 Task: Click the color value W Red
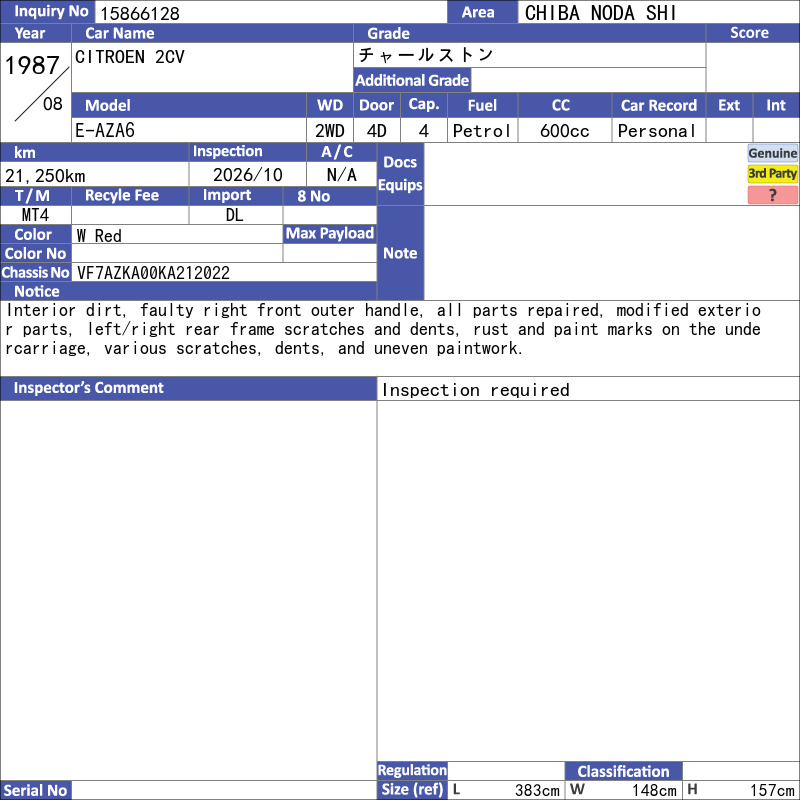click(x=99, y=236)
